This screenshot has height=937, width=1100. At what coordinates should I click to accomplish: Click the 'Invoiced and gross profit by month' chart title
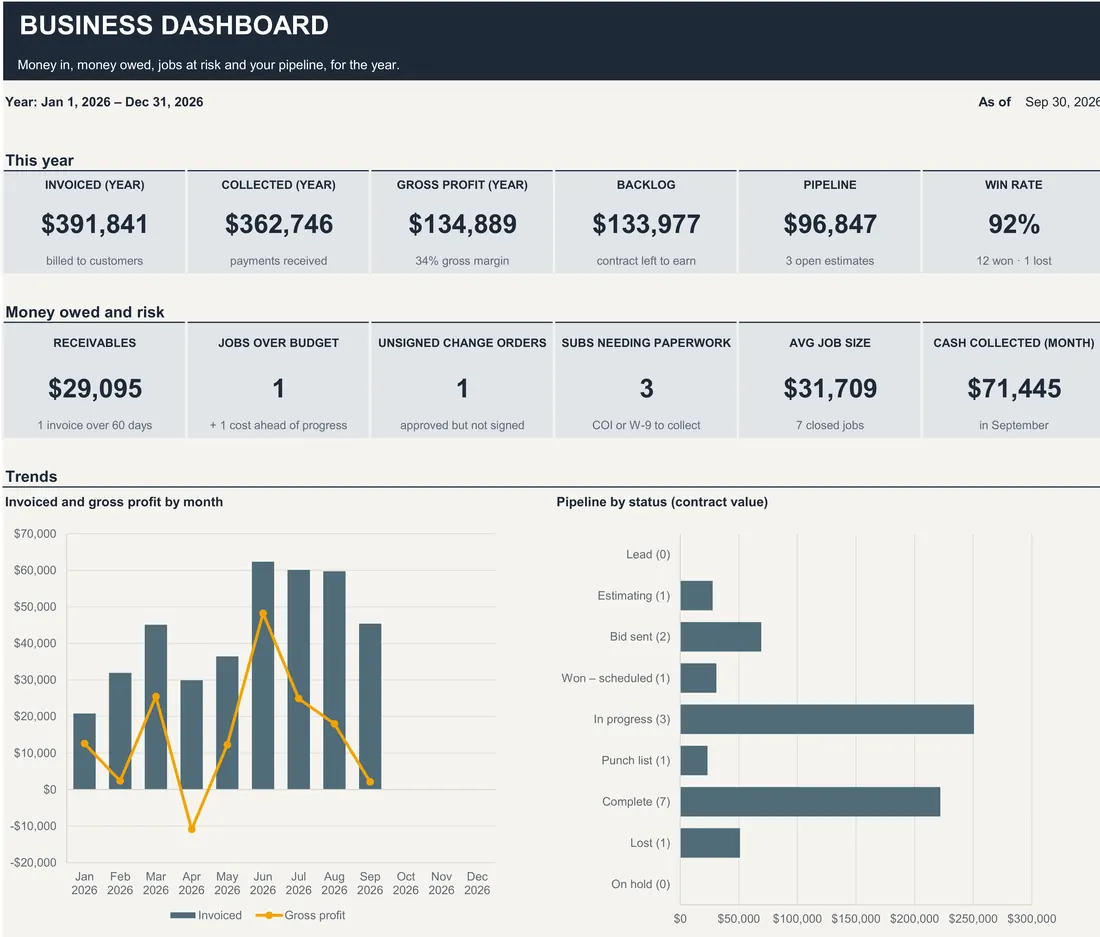click(x=114, y=502)
